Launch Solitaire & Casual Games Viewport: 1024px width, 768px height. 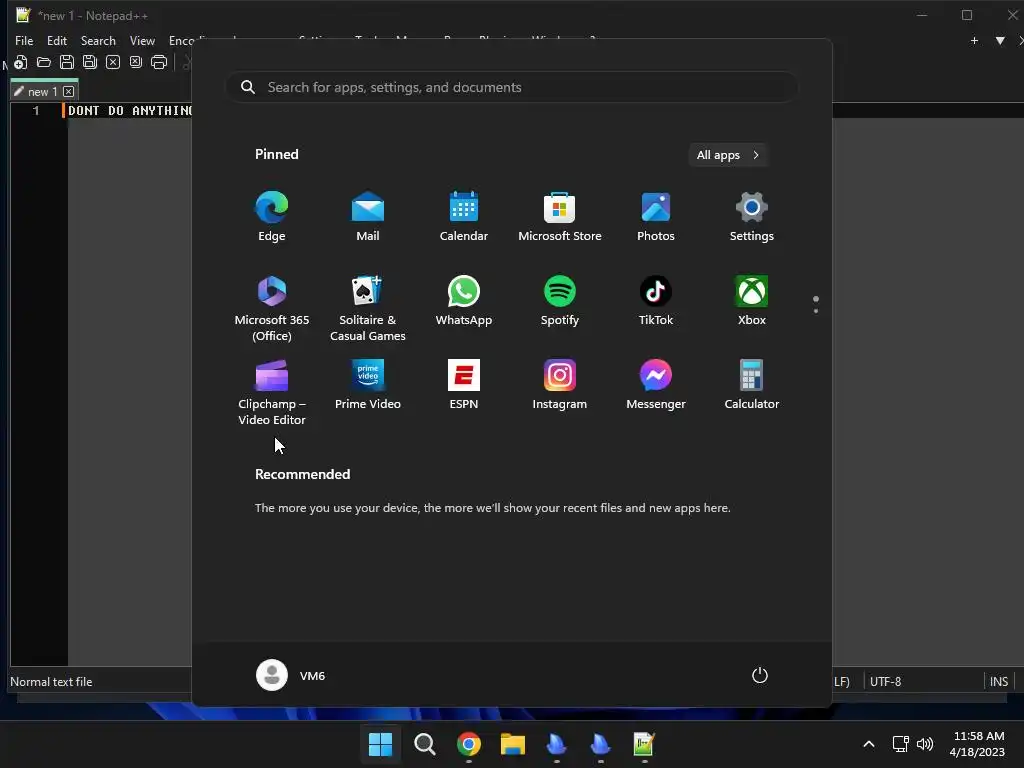pyautogui.click(x=368, y=308)
